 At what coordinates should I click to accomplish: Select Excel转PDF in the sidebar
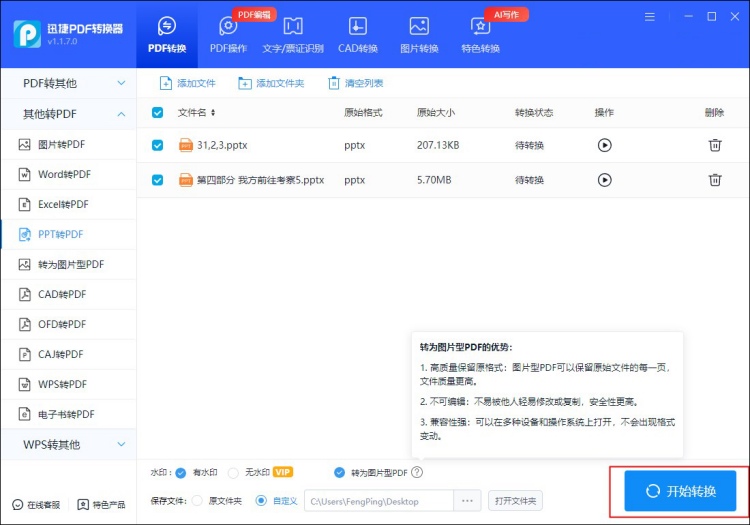click(68, 205)
